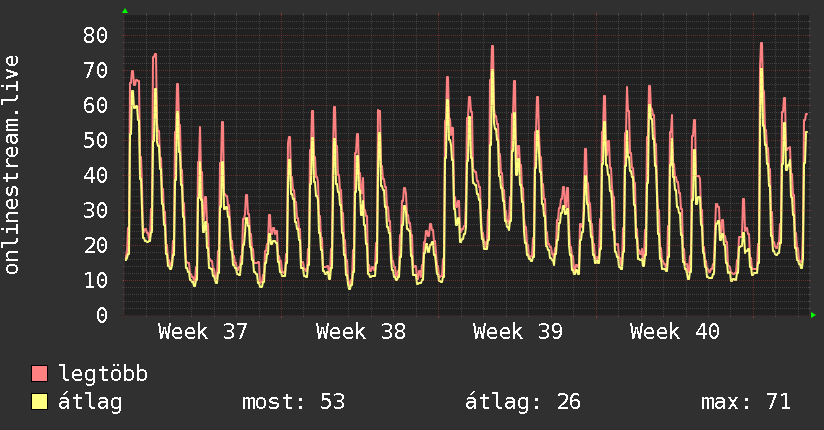
Task: Click the Week 40 axis label
Action: (675, 332)
